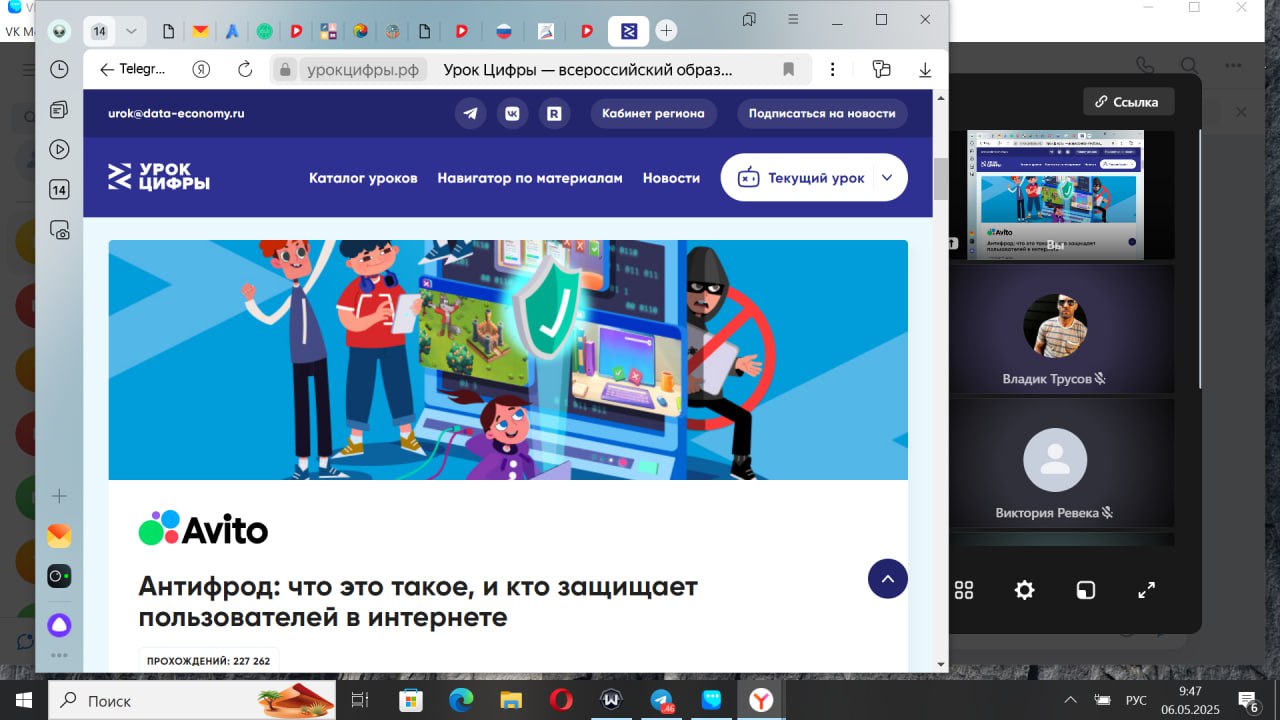Open the 14 tab group counter

pyautogui.click(x=99, y=31)
